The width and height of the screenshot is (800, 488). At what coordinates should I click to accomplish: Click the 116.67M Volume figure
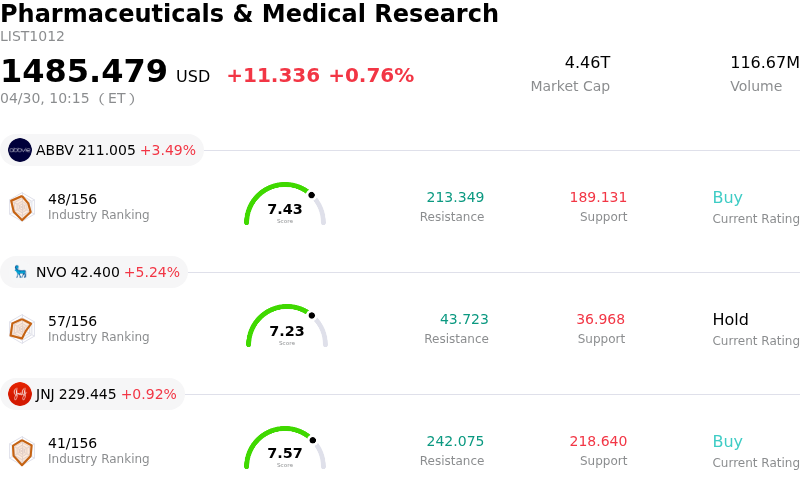click(764, 63)
